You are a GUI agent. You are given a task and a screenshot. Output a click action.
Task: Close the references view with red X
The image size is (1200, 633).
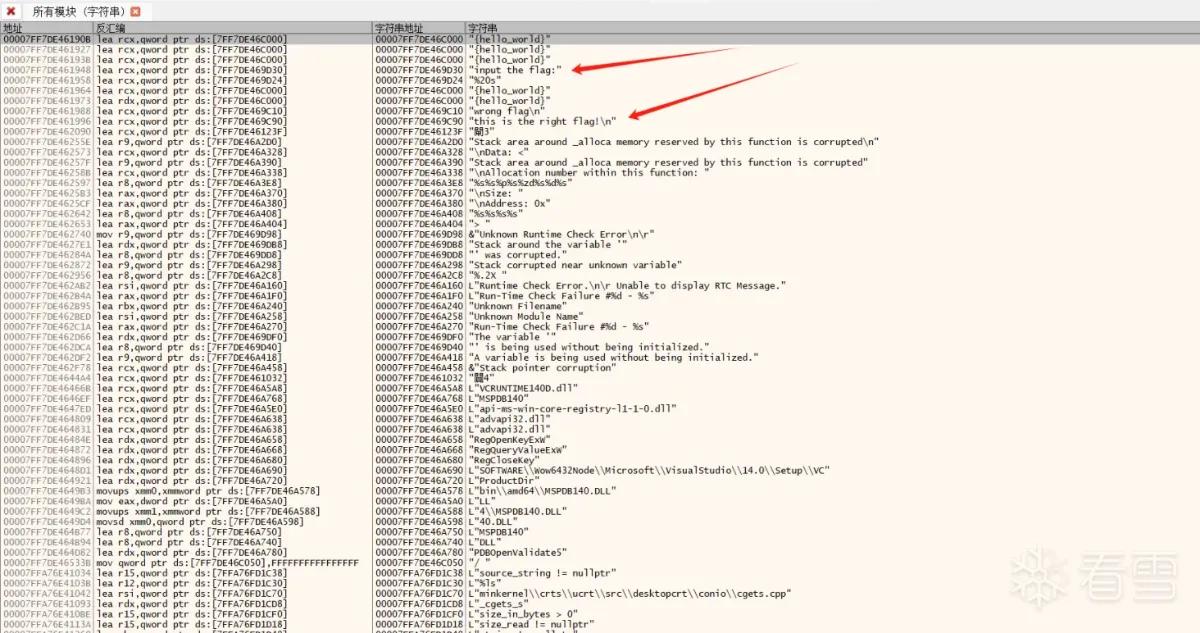pyautogui.click(x=9, y=10)
